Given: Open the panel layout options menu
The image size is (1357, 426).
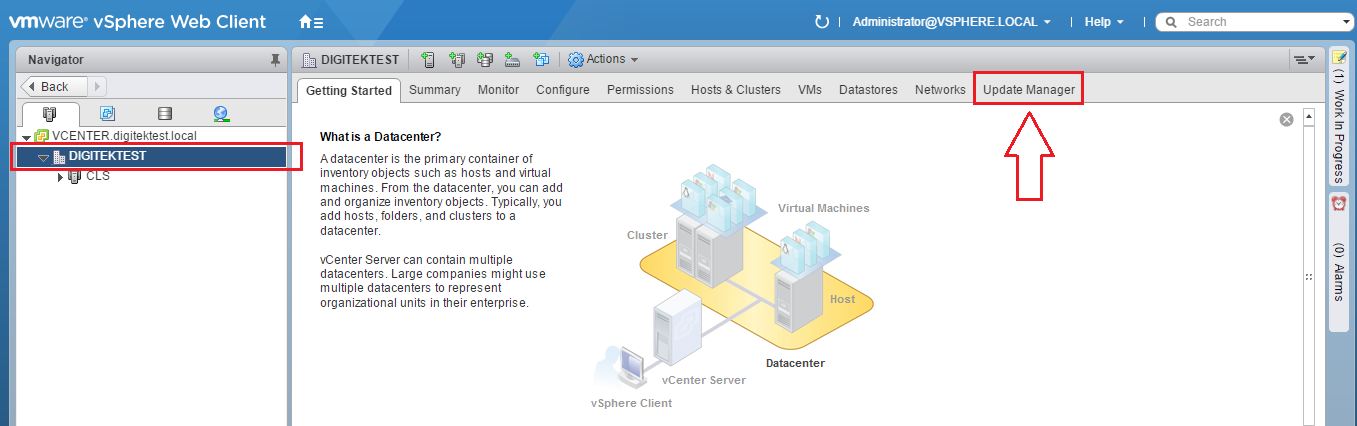Looking at the screenshot, I should tap(1304, 60).
